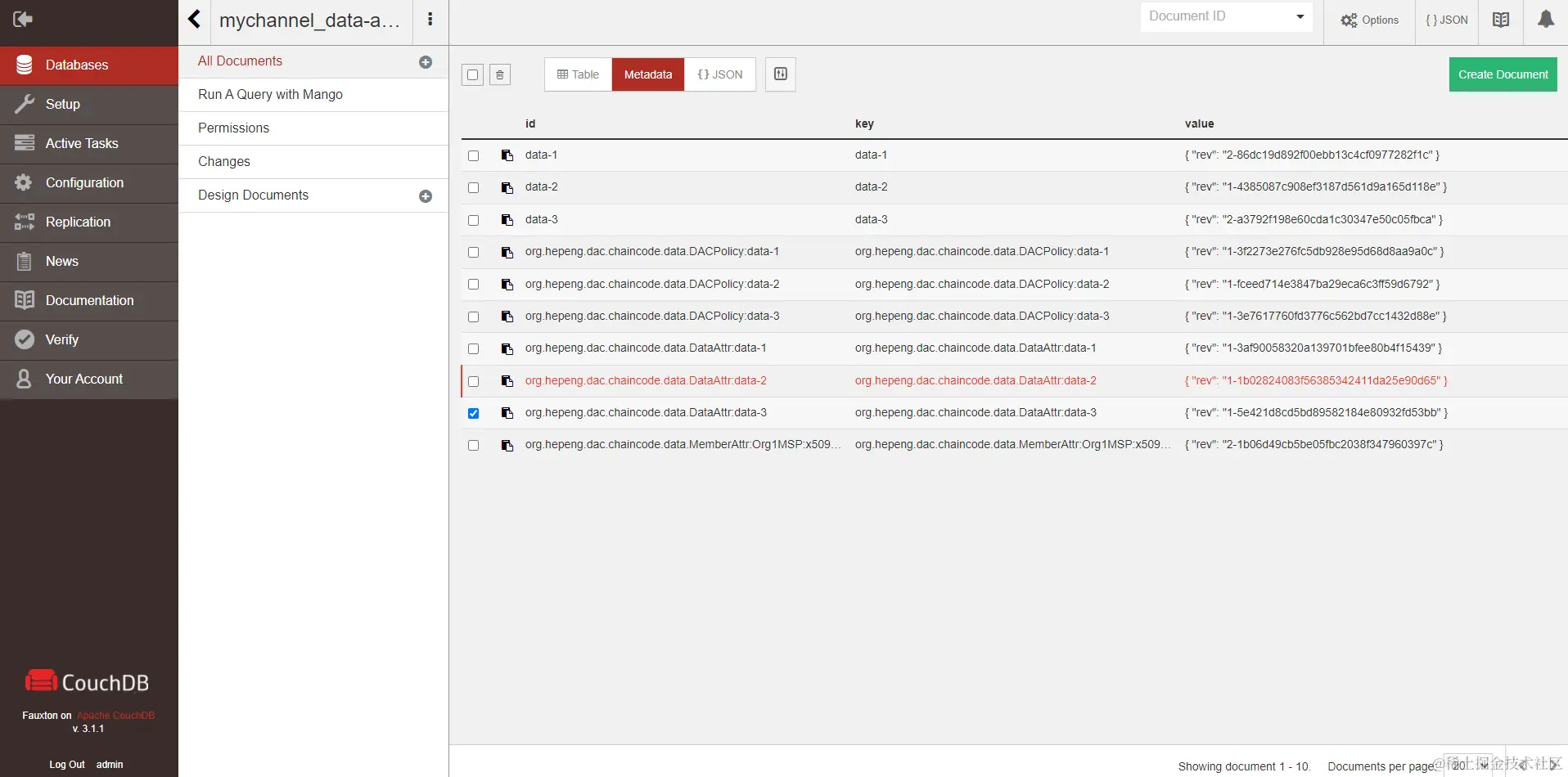1568x777 pixels.
Task: Click the Create Document button
Action: click(x=1503, y=74)
